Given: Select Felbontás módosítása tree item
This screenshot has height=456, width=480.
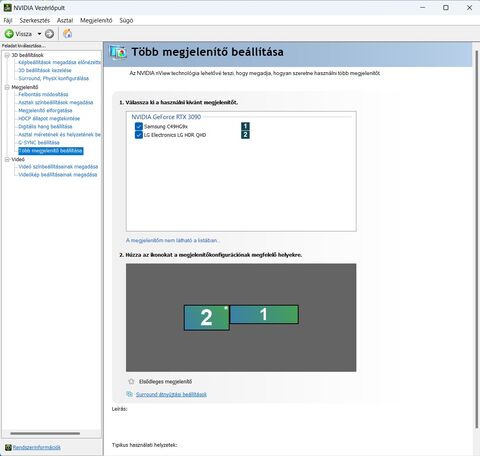Looking at the screenshot, I should pyautogui.click(x=43, y=94).
